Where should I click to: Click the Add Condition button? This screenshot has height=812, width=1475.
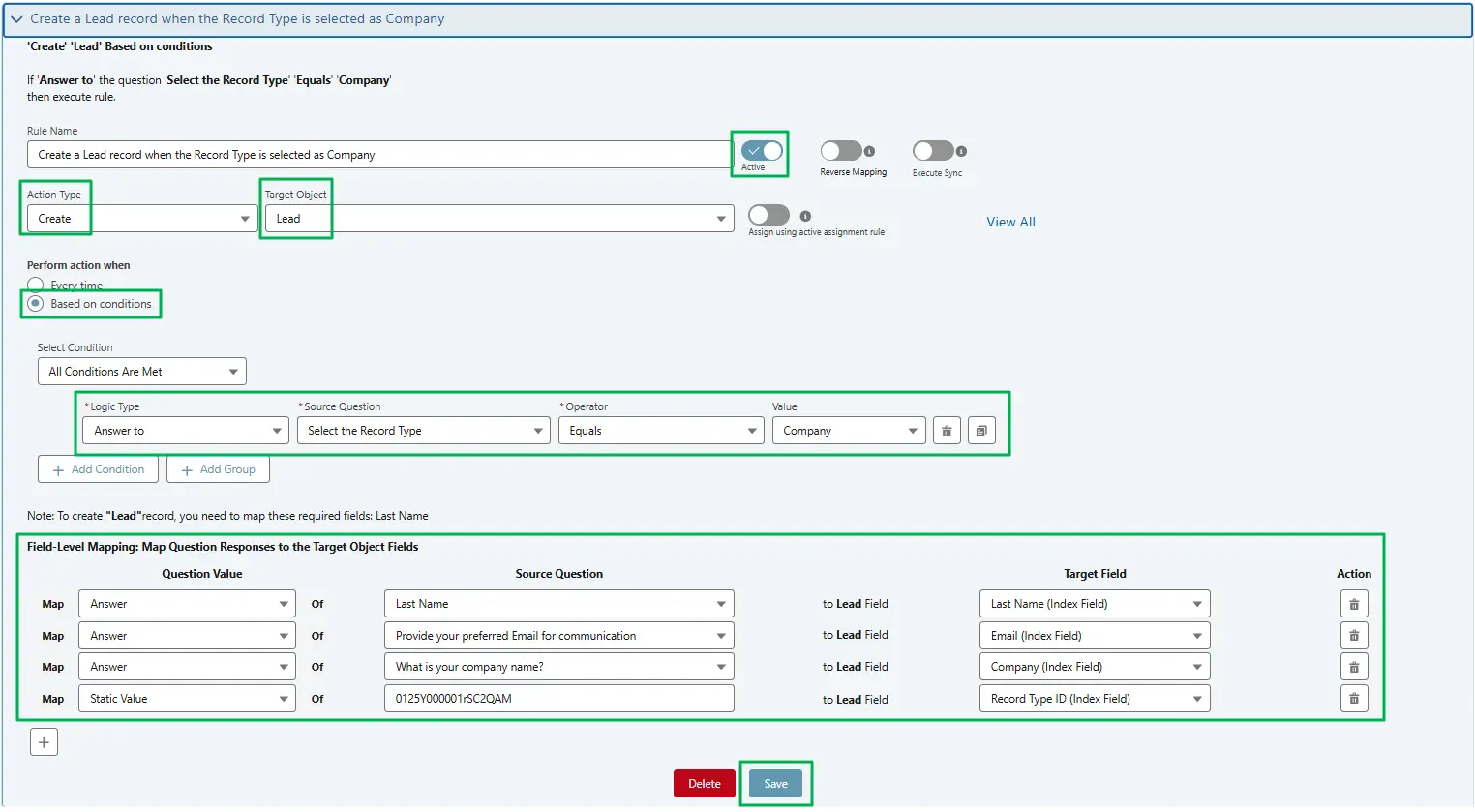click(x=98, y=468)
